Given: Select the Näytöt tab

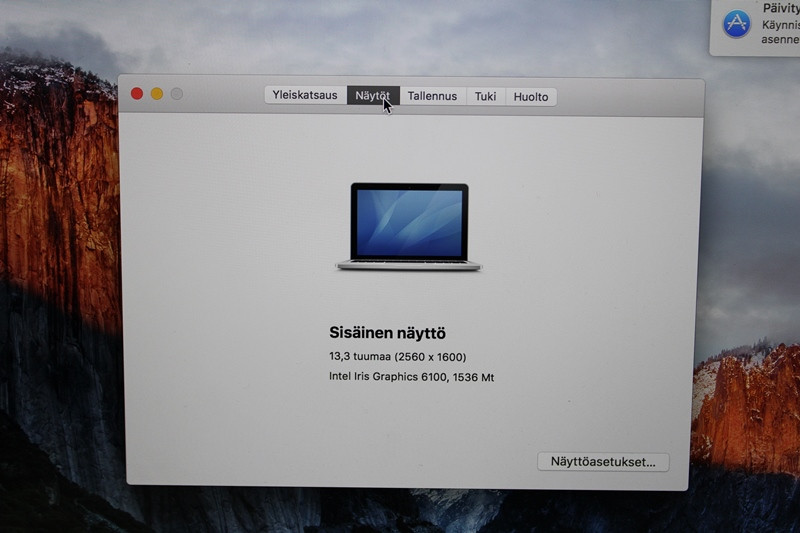Looking at the screenshot, I should click(x=373, y=95).
